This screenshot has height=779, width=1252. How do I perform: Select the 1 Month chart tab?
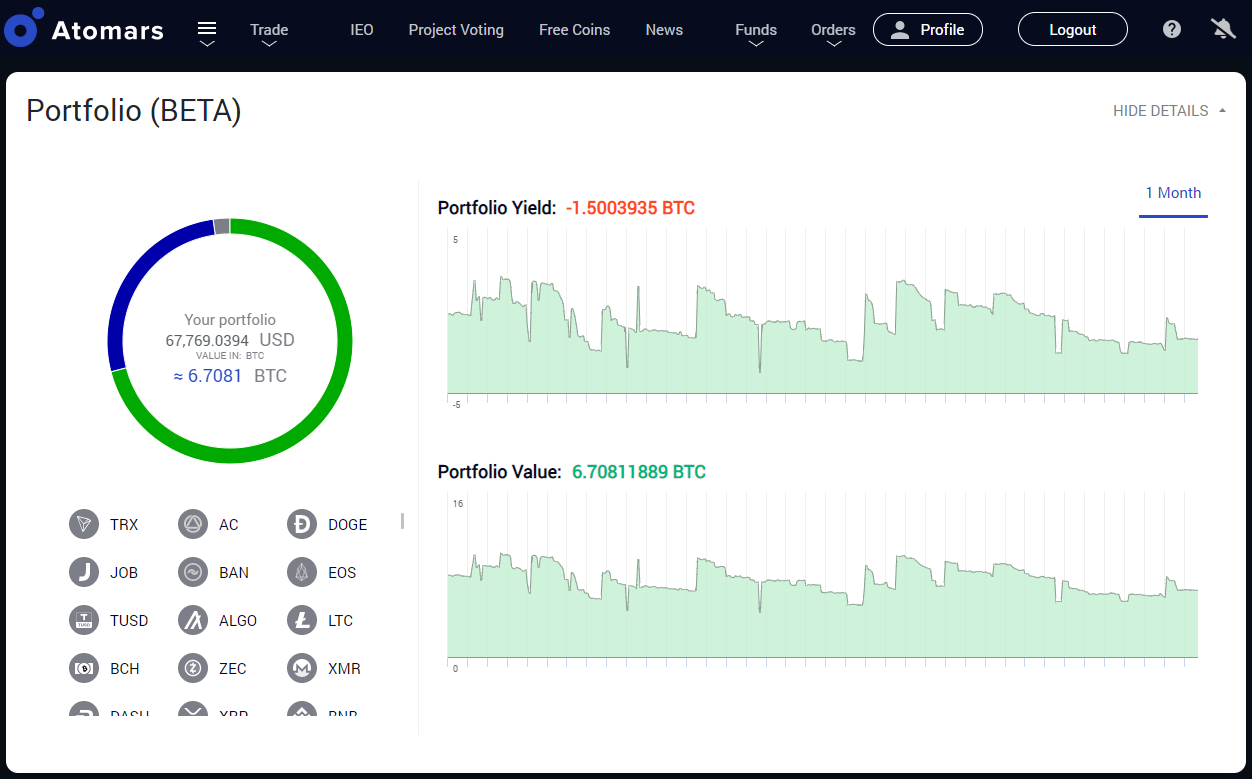pyautogui.click(x=1173, y=193)
